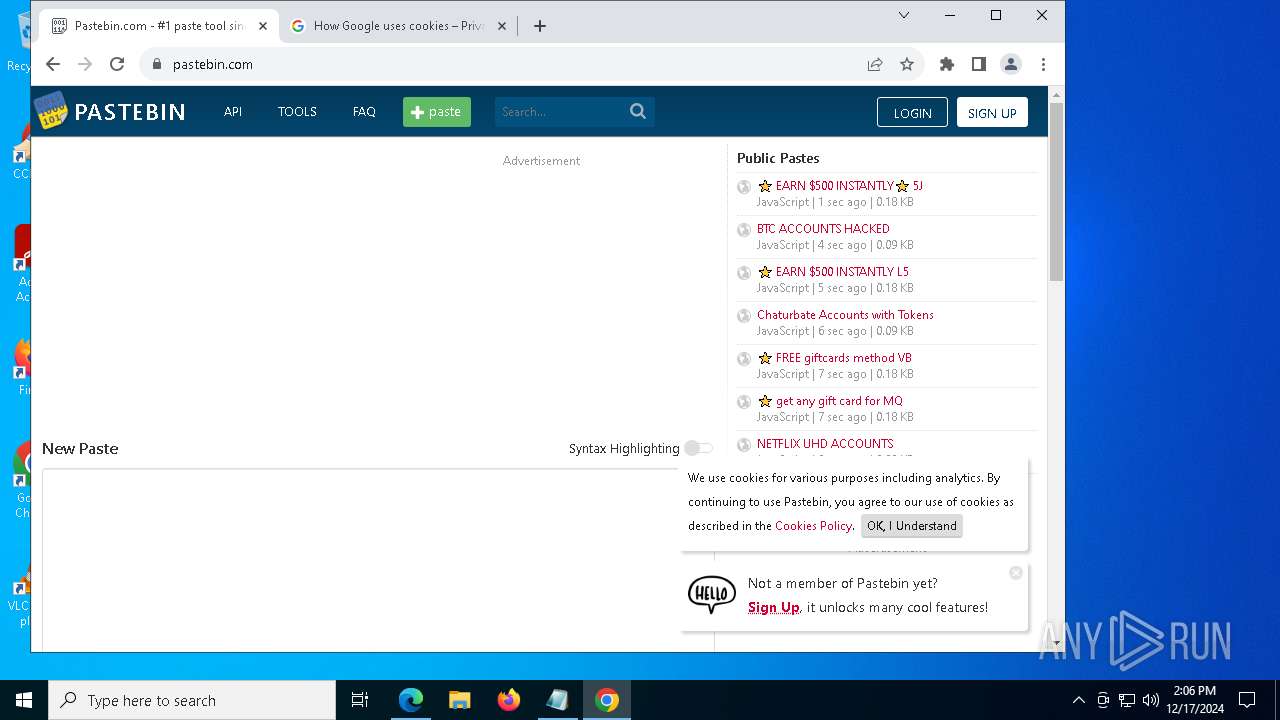
Task: Click the Chrome icon in taskbar
Action: click(607, 700)
